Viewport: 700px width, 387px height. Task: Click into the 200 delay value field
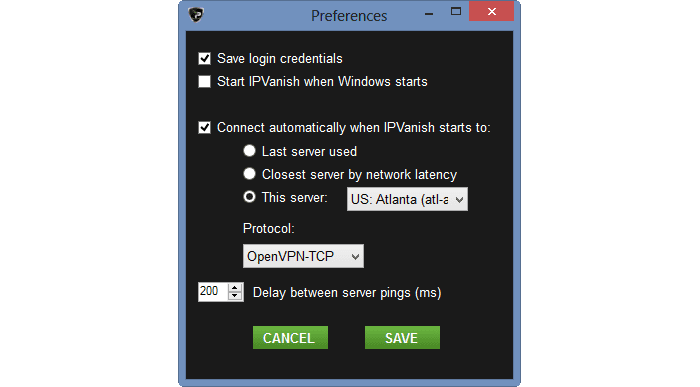click(x=213, y=292)
